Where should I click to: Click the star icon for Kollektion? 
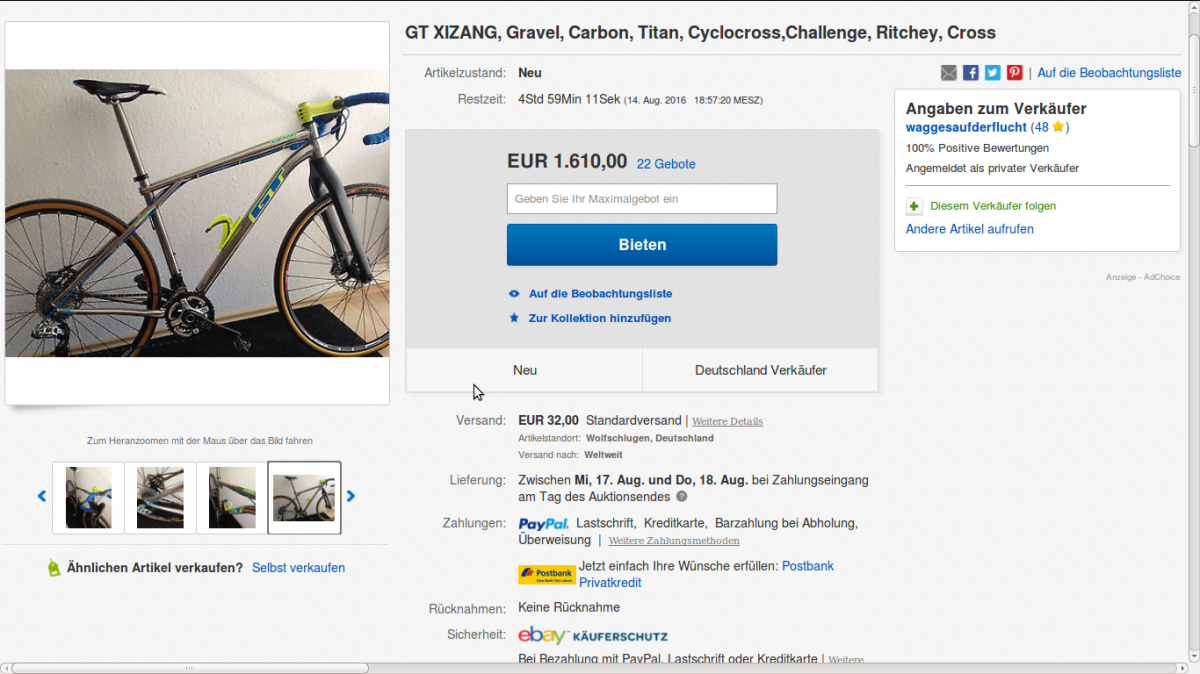[514, 318]
